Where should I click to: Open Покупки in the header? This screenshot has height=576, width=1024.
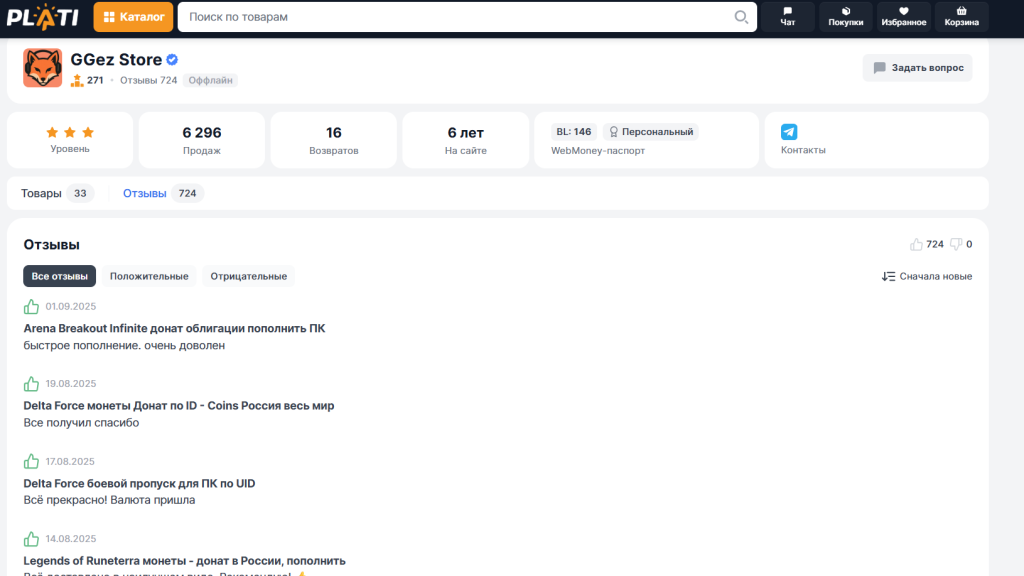846,16
